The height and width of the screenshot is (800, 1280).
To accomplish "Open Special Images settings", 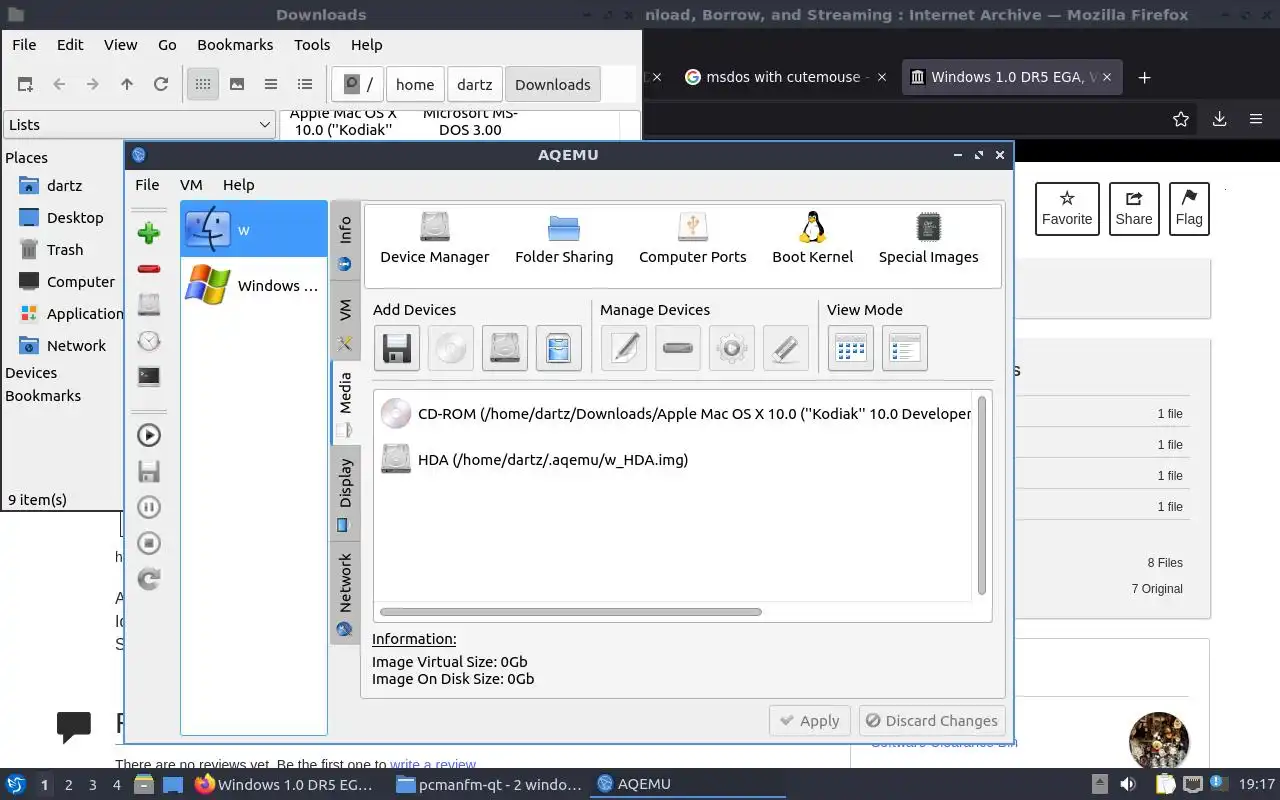I will coord(929,238).
